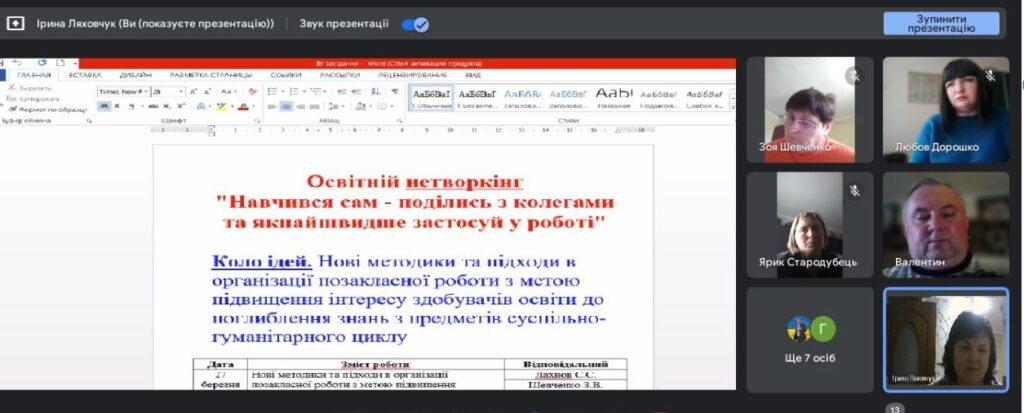Click the Undo icon in quick access toolbar
Image resolution: width=1024 pixels, height=413 pixels.
click(17, 63)
